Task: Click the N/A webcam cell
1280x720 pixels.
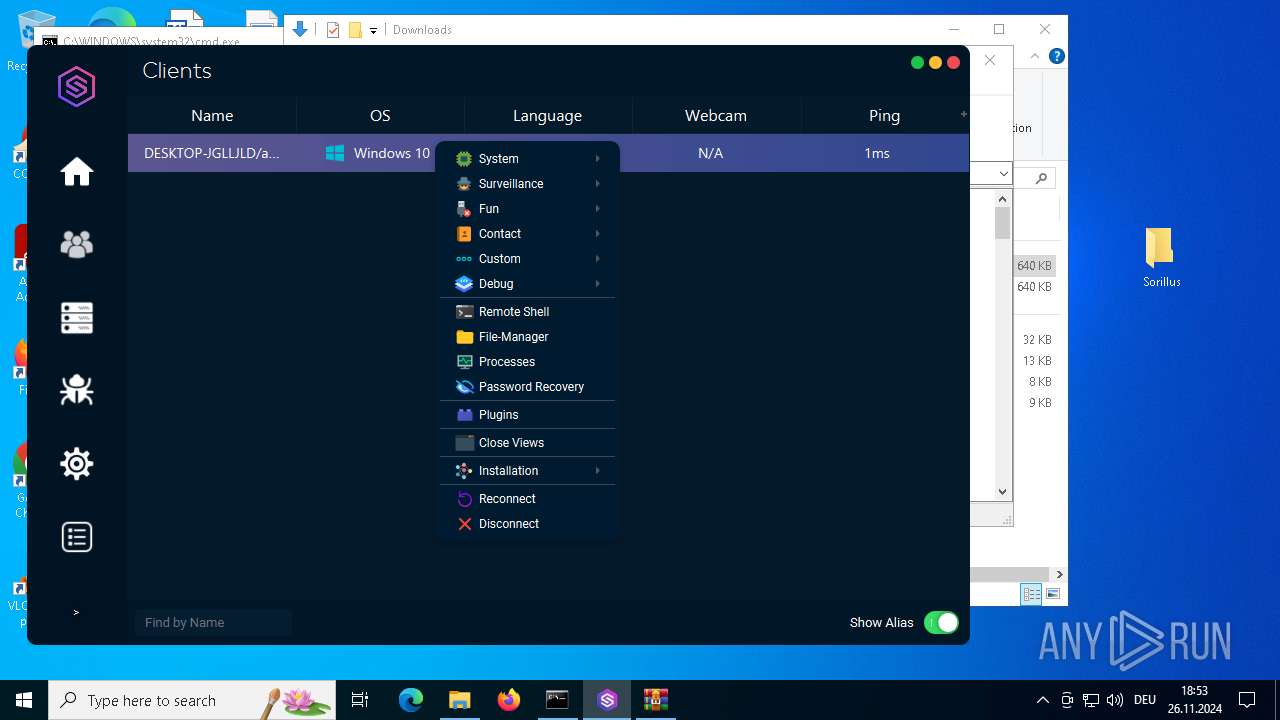Action: (x=711, y=153)
